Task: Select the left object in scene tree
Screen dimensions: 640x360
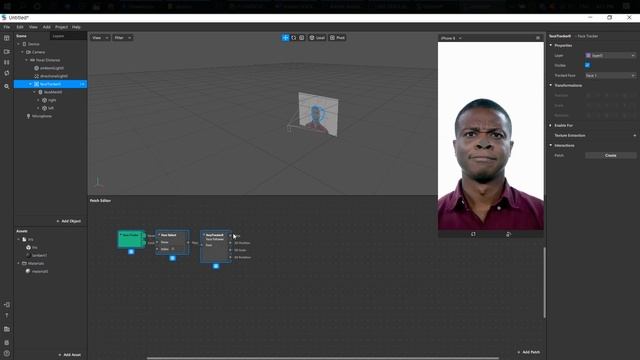Action: (51, 108)
